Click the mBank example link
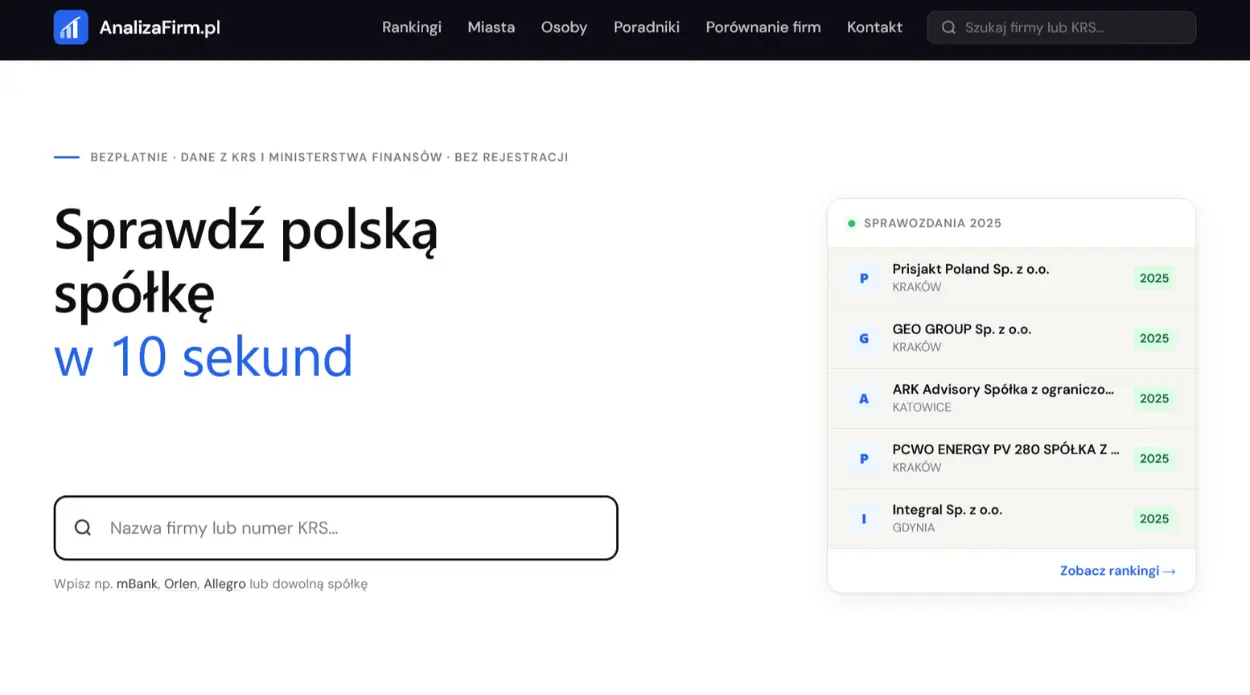Screen dimensions: 1250x695 [137, 583]
